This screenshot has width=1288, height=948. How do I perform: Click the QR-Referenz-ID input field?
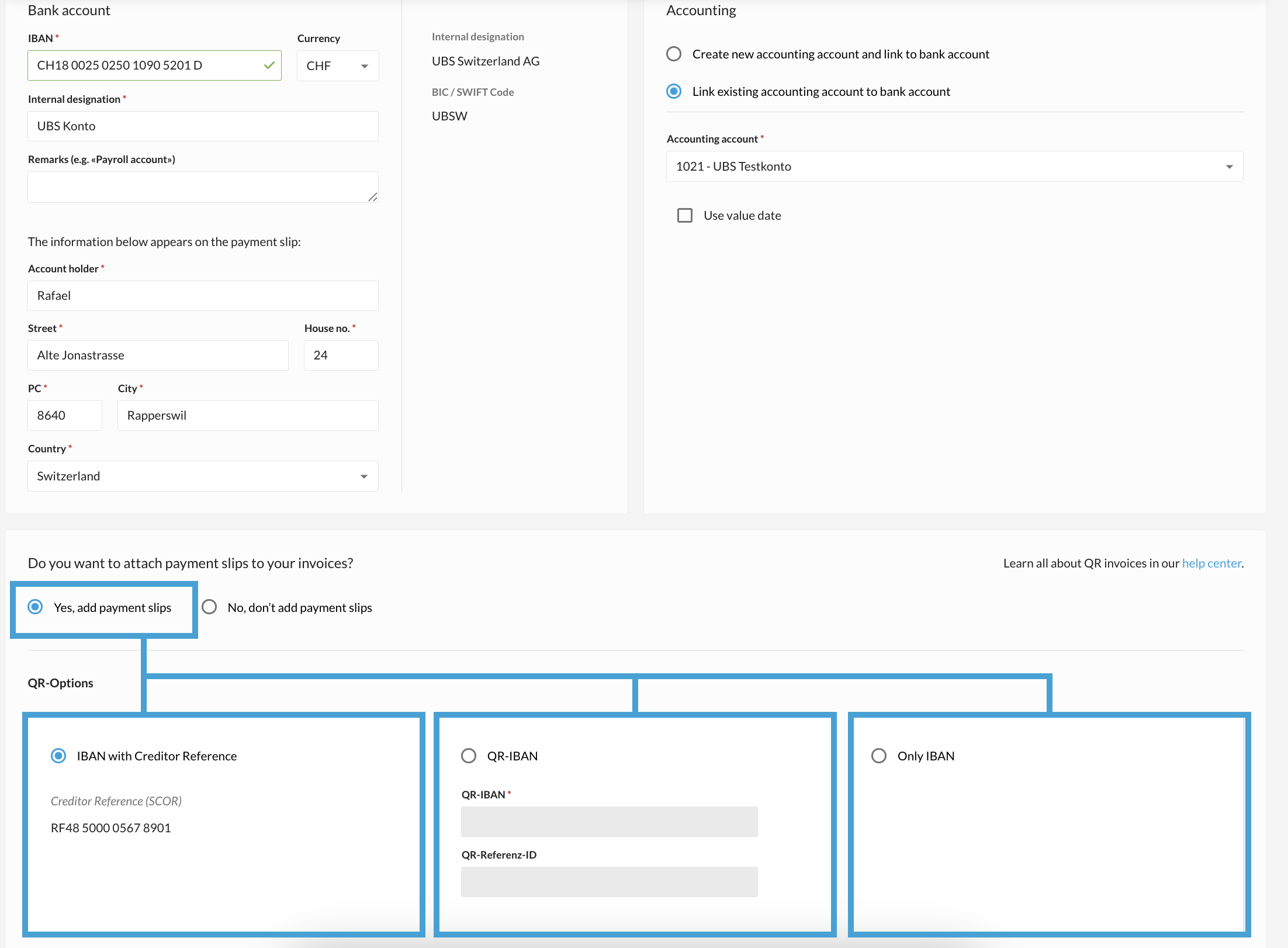pyautogui.click(x=609, y=882)
